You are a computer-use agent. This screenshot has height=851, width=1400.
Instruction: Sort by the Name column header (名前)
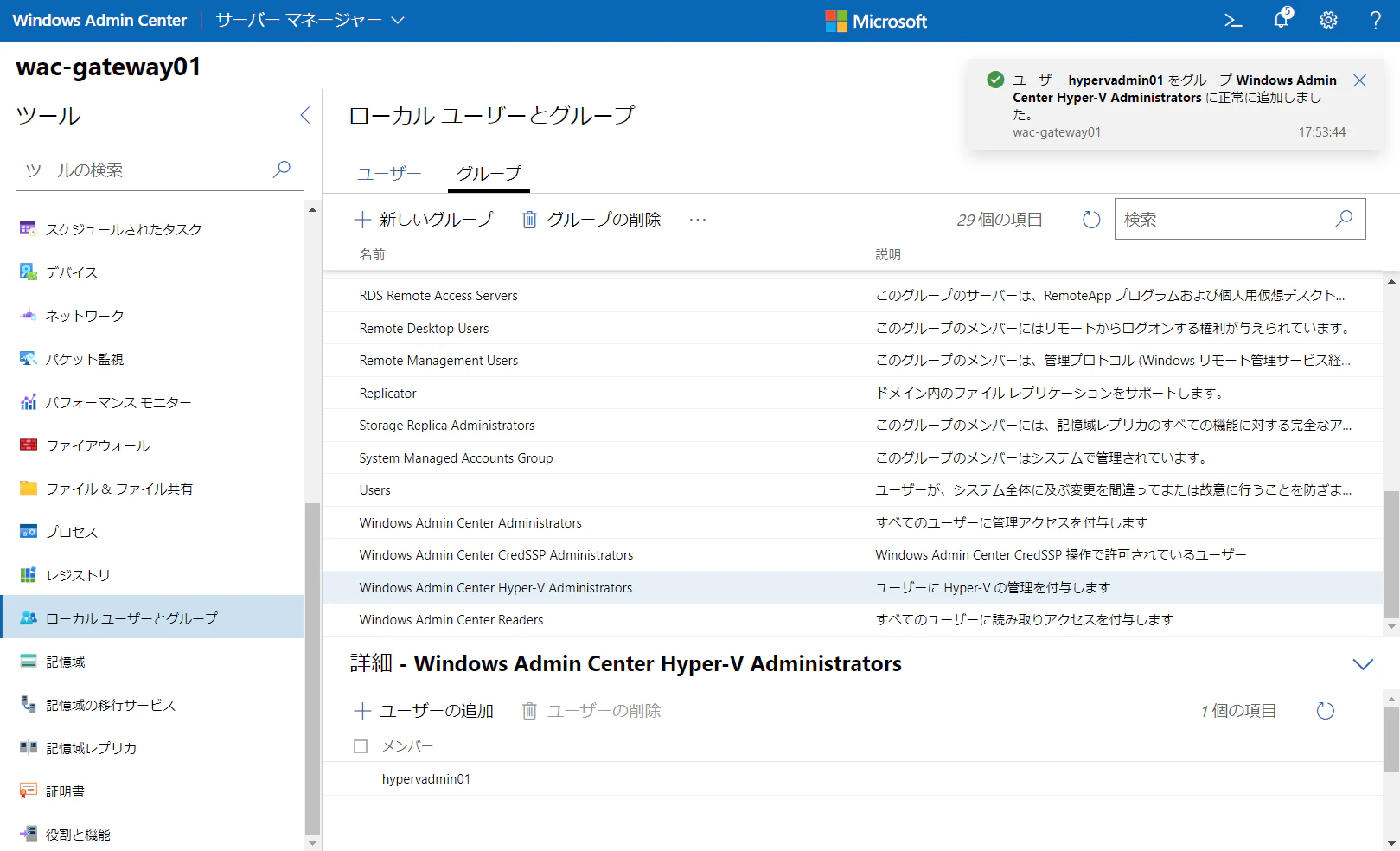click(373, 254)
